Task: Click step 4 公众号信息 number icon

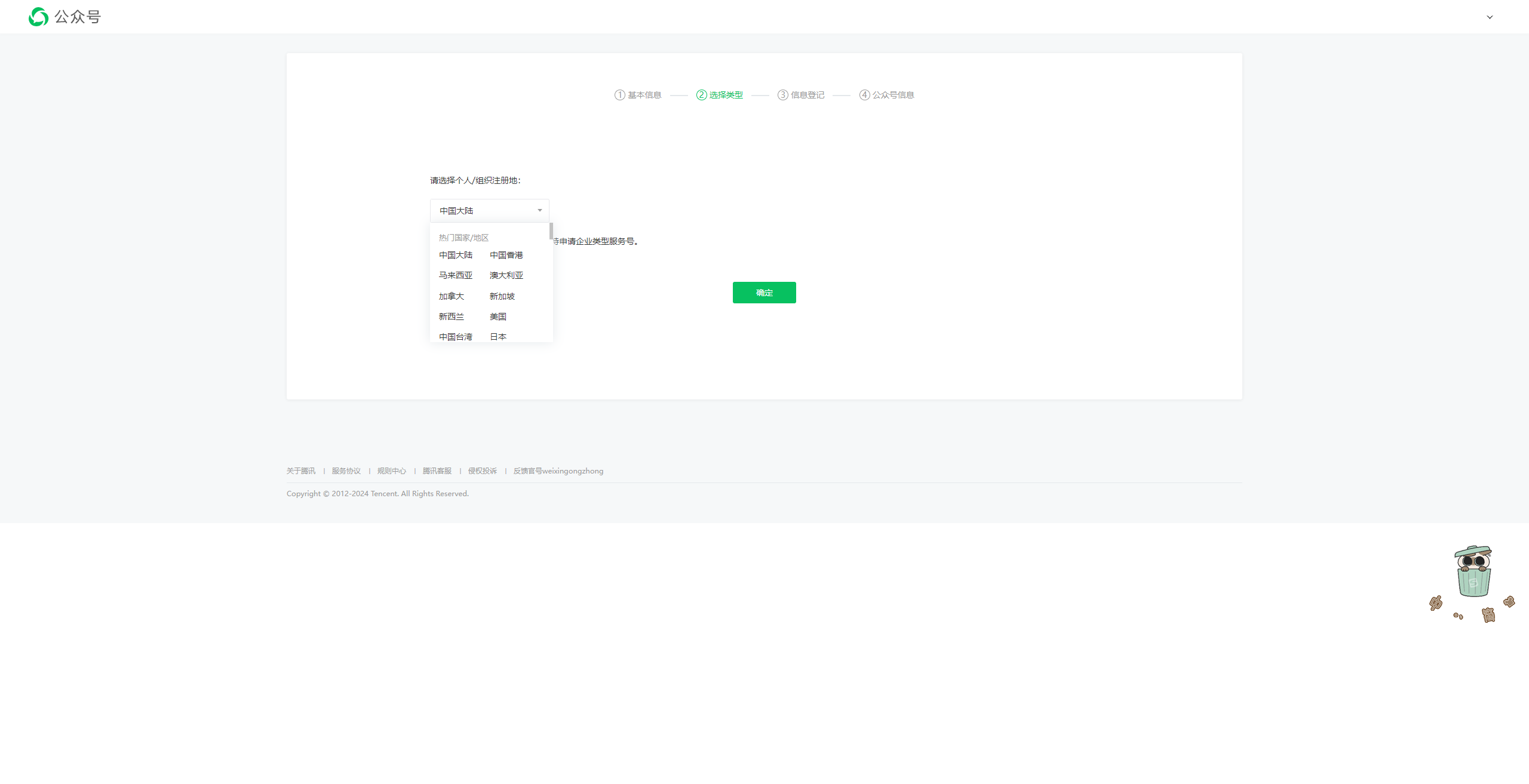Action: click(x=864, y=95)
